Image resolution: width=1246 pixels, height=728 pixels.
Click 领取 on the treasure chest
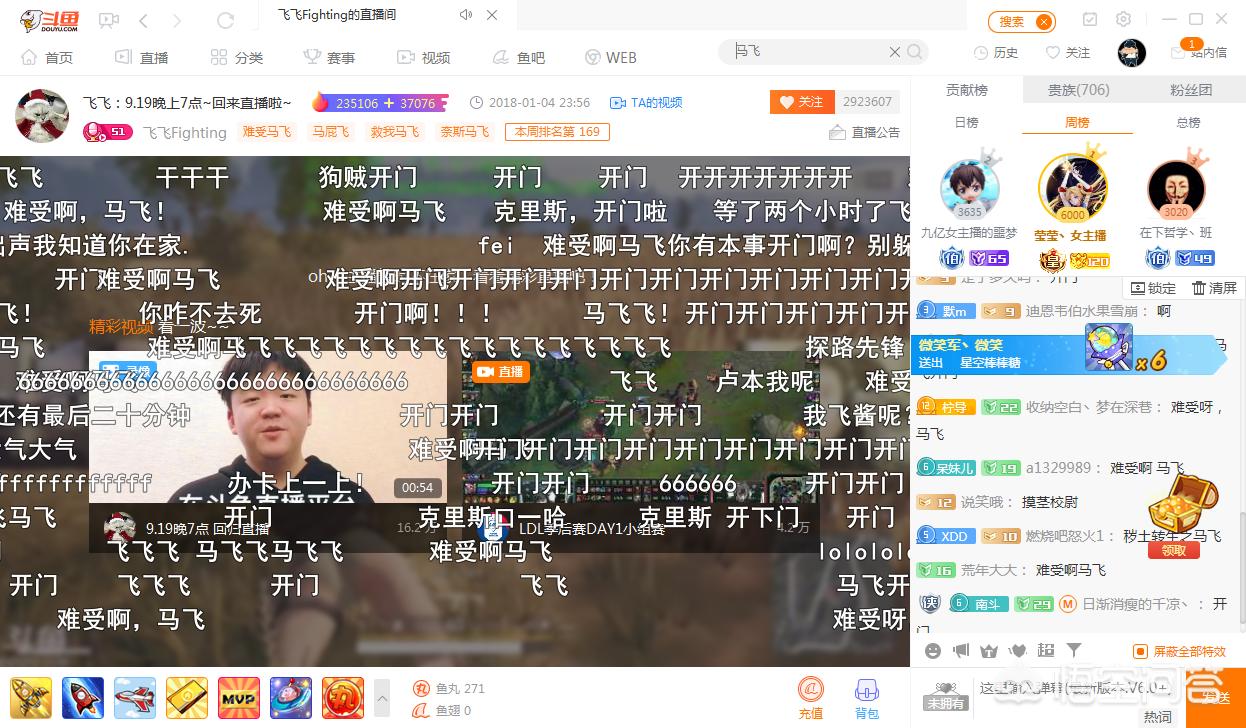(x=1174, y=550)
